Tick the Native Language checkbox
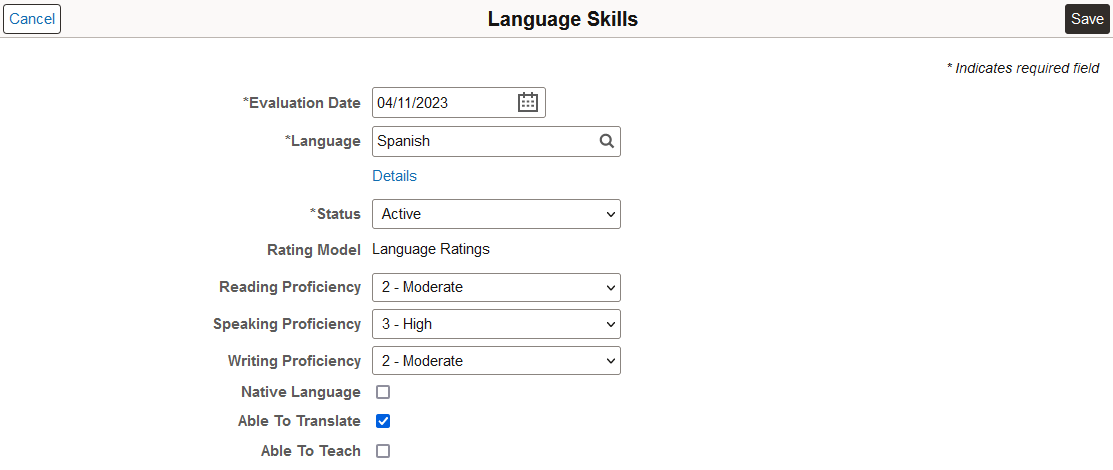1113x470 pixels. pyautogui.click(x=383, y=392)
